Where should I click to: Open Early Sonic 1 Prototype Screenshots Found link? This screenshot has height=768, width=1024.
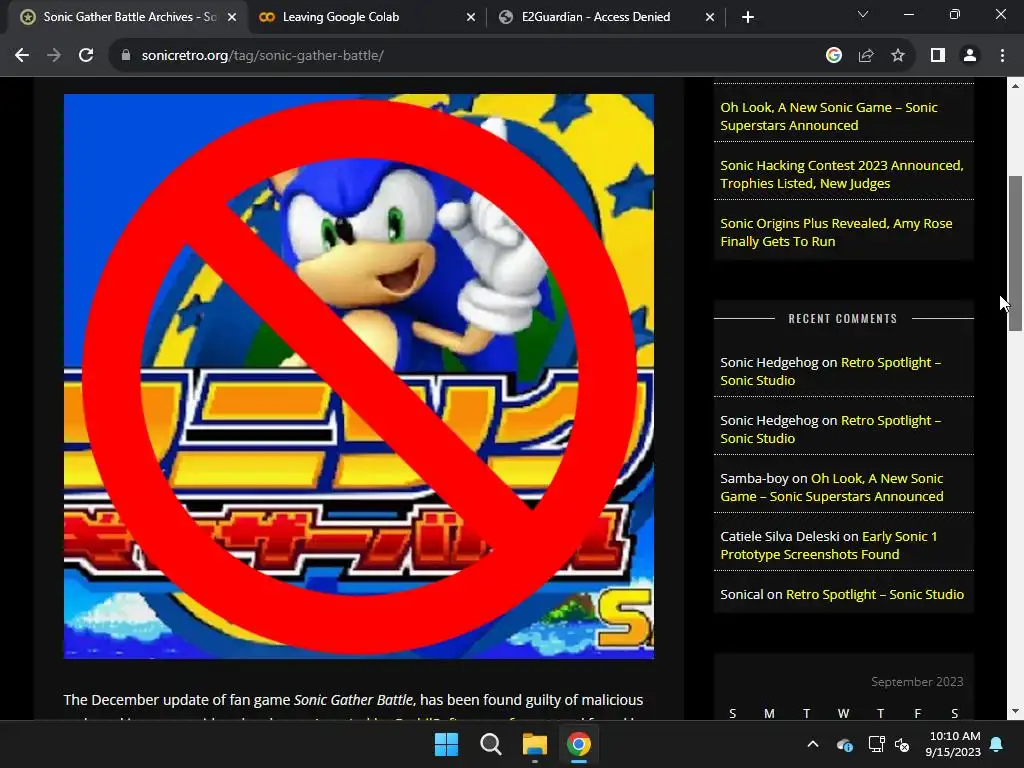828,545
